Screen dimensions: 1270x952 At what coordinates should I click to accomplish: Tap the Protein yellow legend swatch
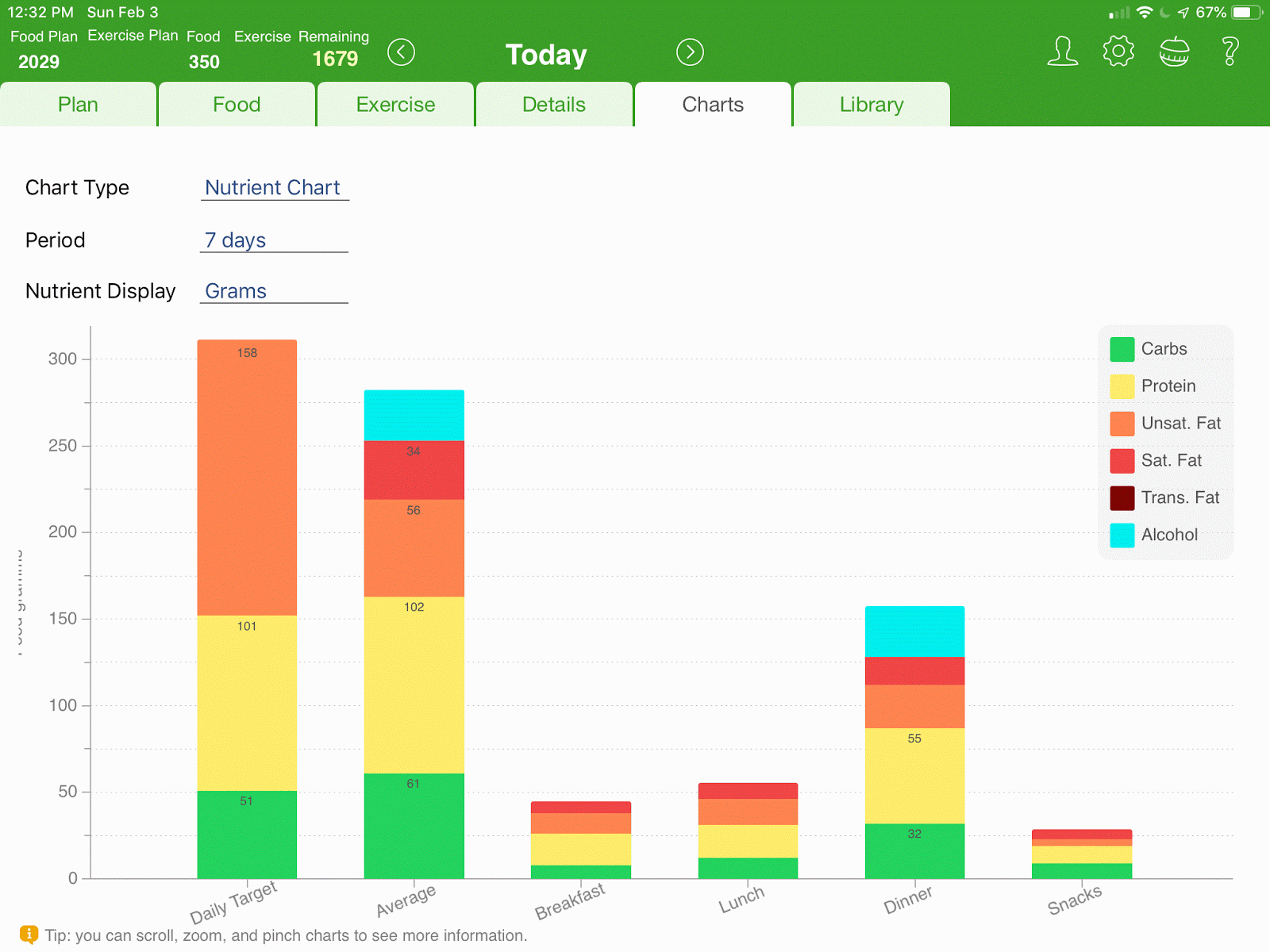click(x=1122, y=386)
